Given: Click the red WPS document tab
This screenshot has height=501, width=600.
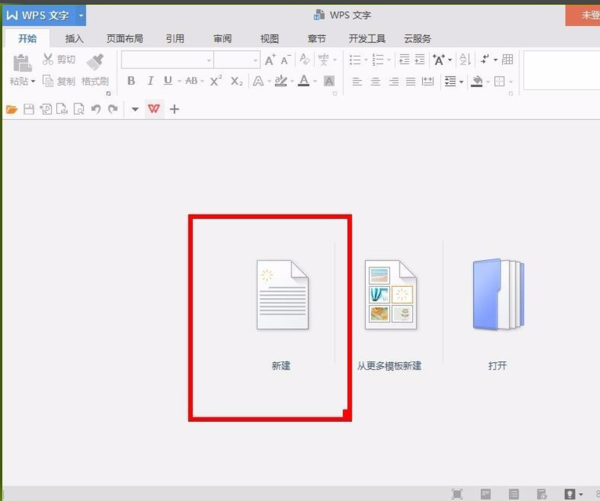Looking at the screenshot, I should coord(154,109).
